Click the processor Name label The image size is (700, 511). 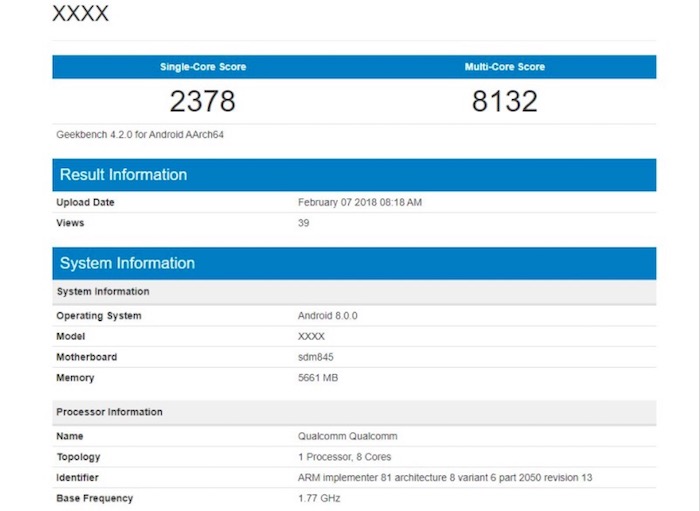click(x=70, y=436)
